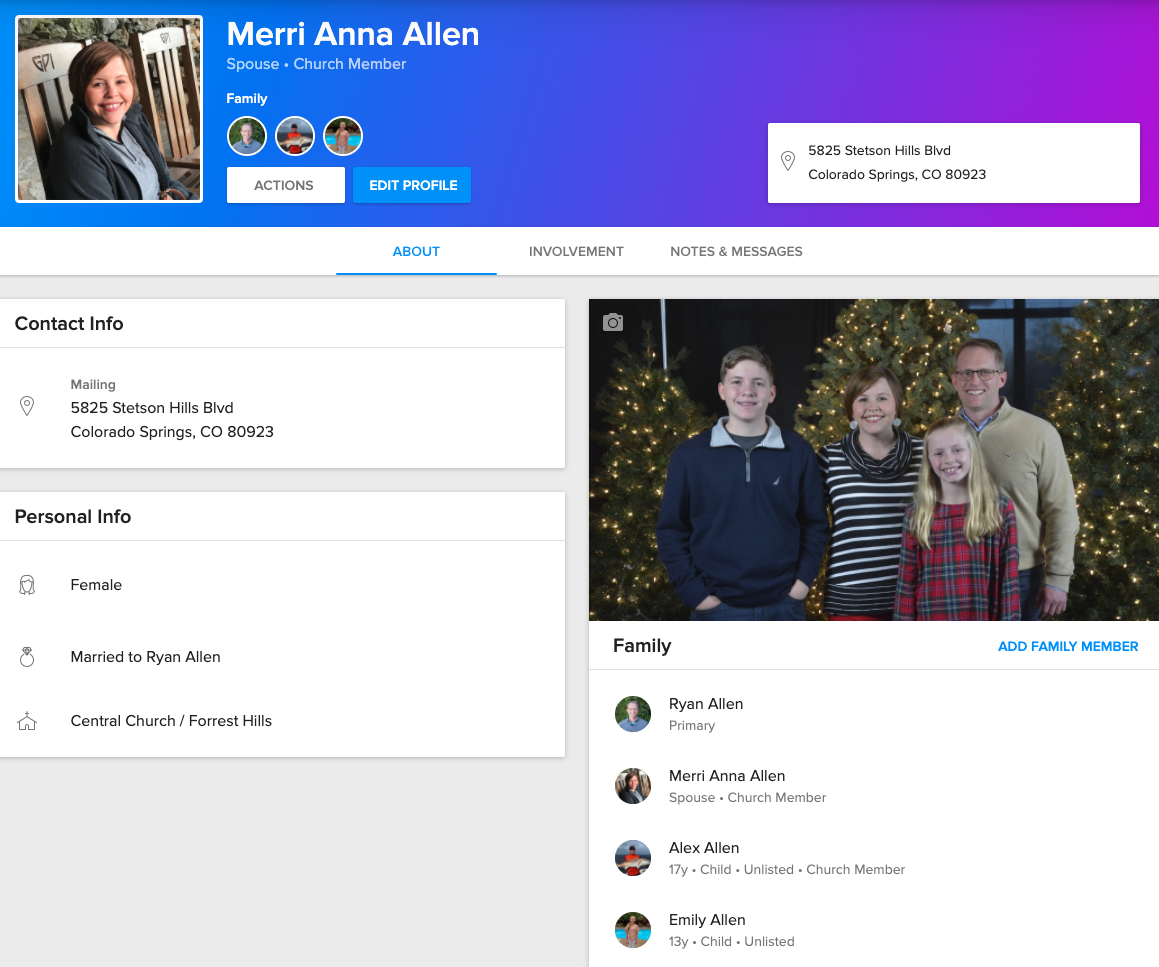Click the gender icon beside Female

pyautogui.click(x=27, y=585)
